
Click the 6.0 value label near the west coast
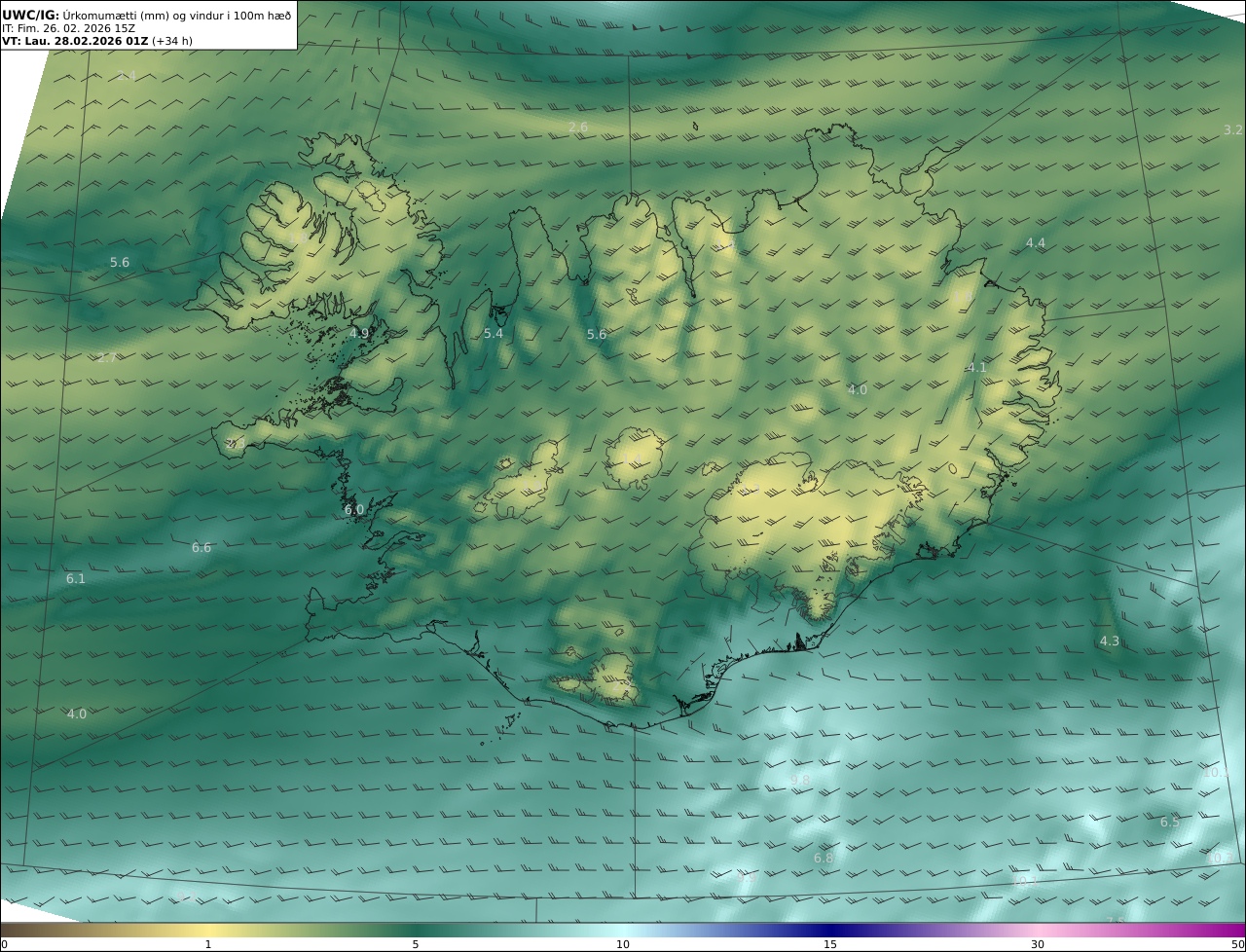(354, 510)
